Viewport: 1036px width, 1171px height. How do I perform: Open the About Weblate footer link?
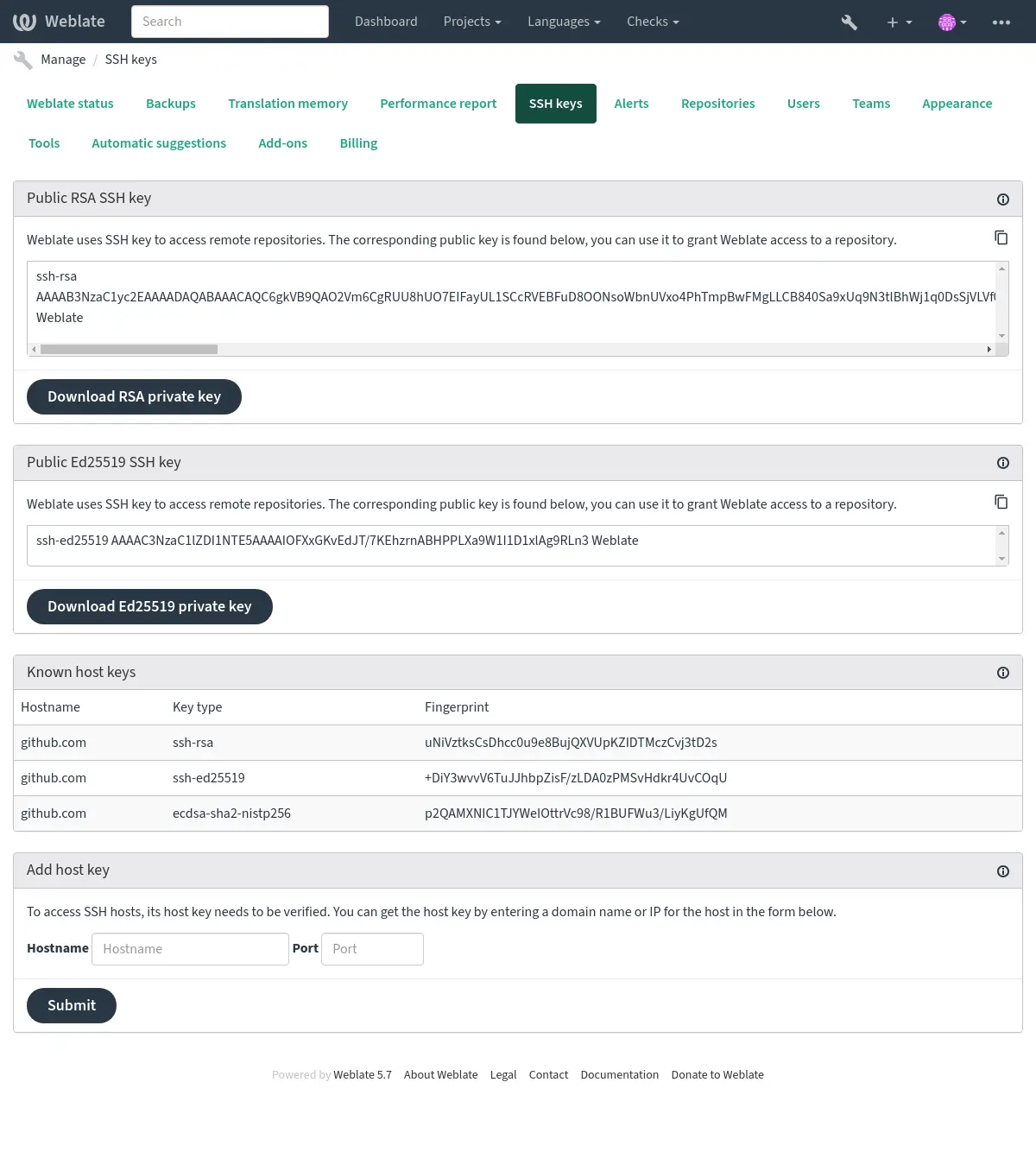[440, 1075]
